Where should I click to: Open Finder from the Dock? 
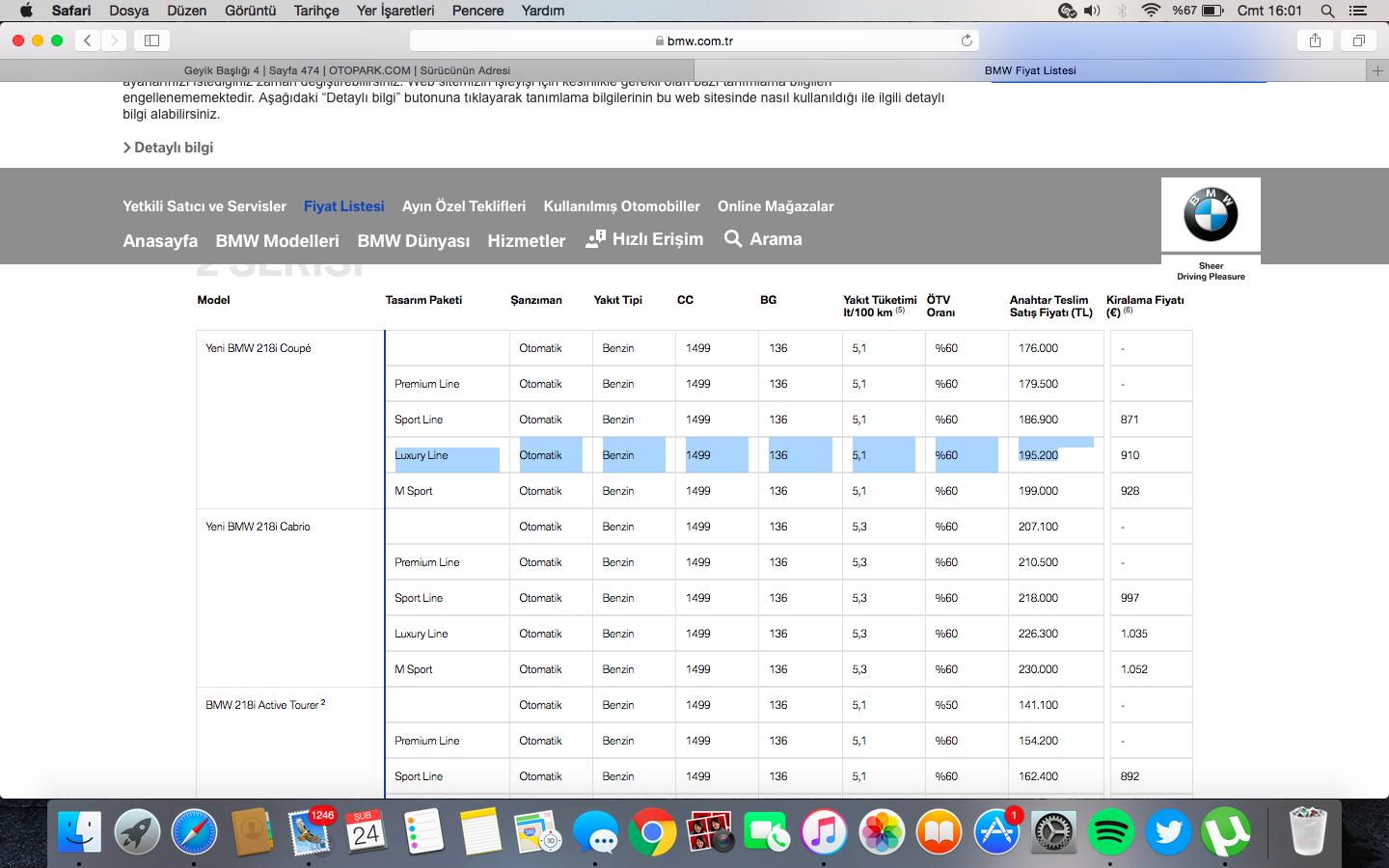[79, 832]
